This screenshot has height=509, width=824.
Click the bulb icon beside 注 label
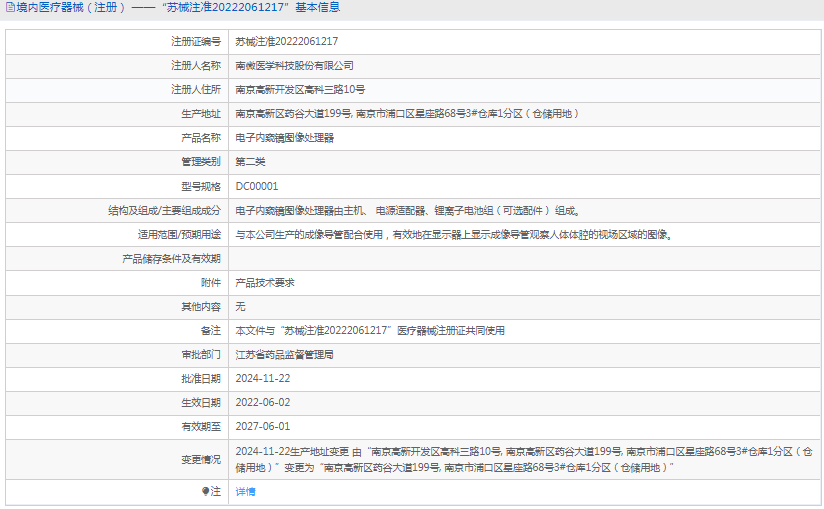[x=205, y=491]
